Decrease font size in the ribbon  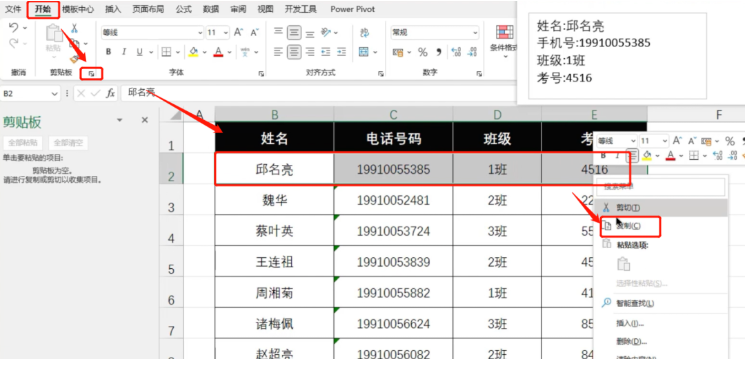[x=254, y=32]
